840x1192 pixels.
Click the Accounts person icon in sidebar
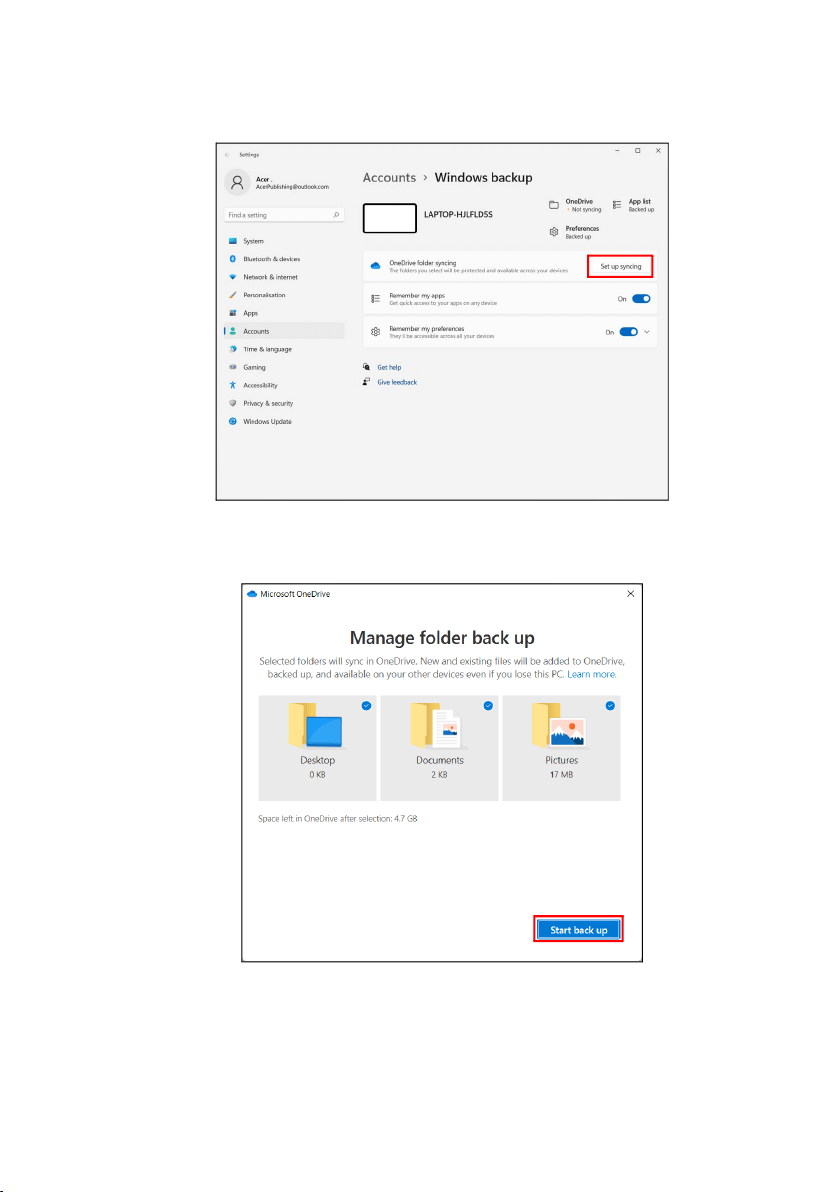(233, 331)
